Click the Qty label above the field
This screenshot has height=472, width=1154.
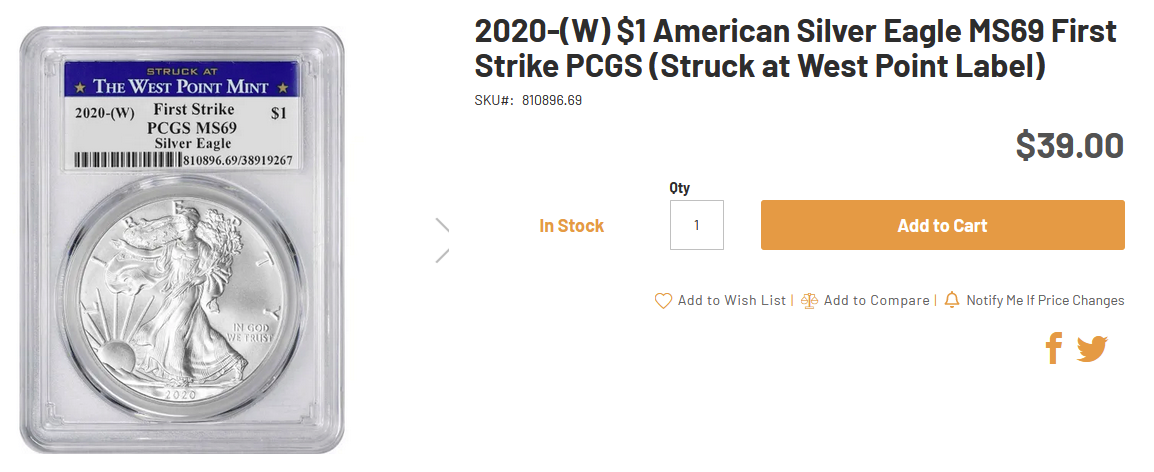[x=679, y=188]
